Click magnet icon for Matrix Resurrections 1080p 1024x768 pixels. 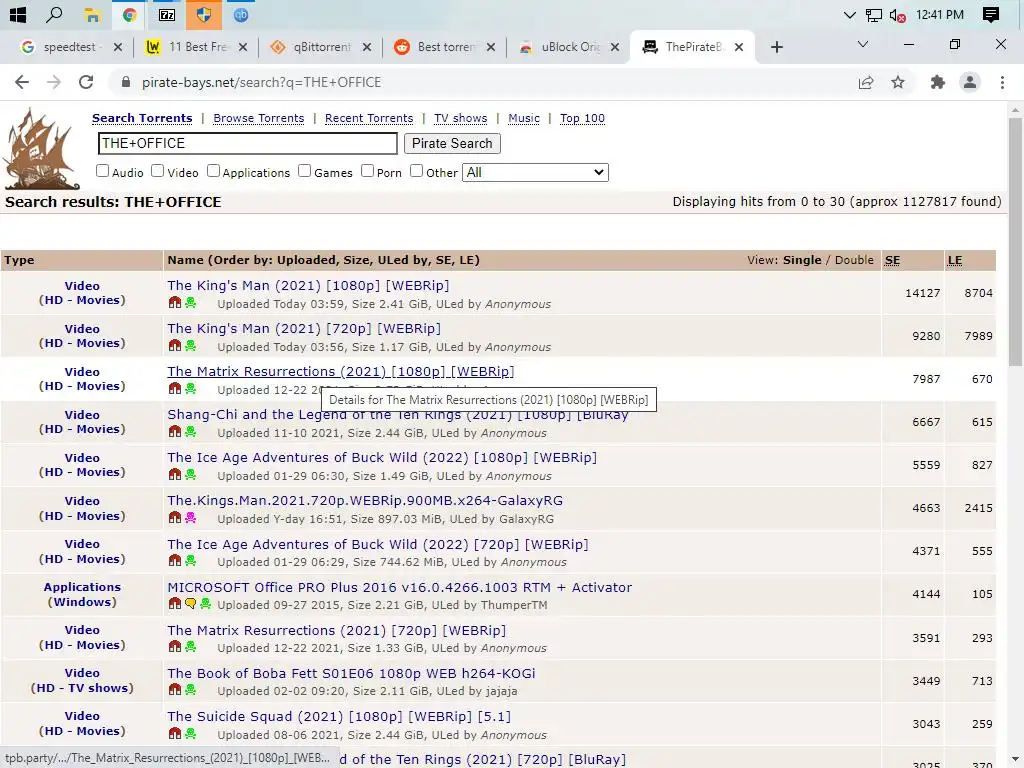pyautogui.click(x=174, y=389)
